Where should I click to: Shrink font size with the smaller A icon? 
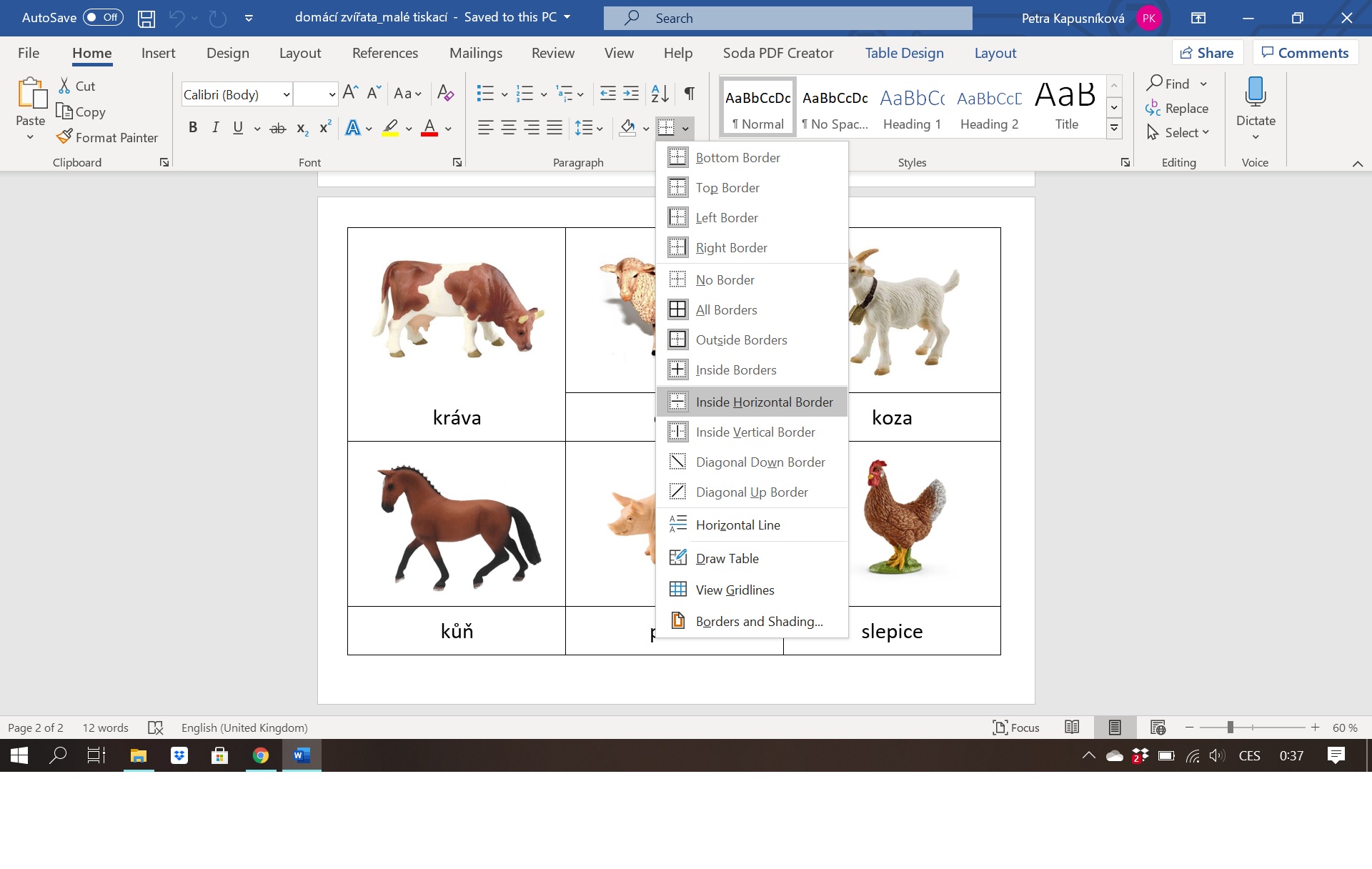(x=373, y=93)
